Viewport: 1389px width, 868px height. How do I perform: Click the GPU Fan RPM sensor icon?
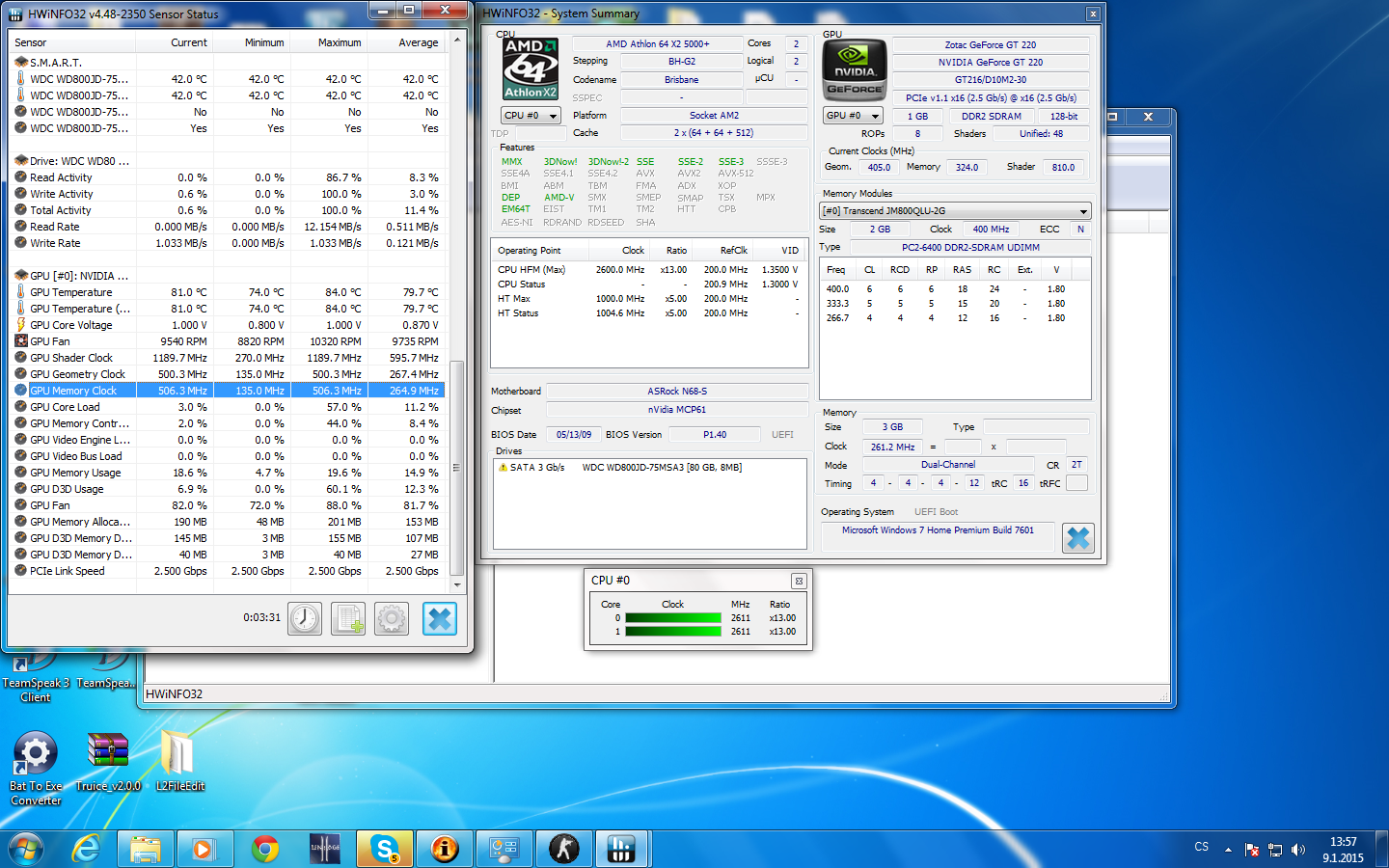[x=20, y=340]
